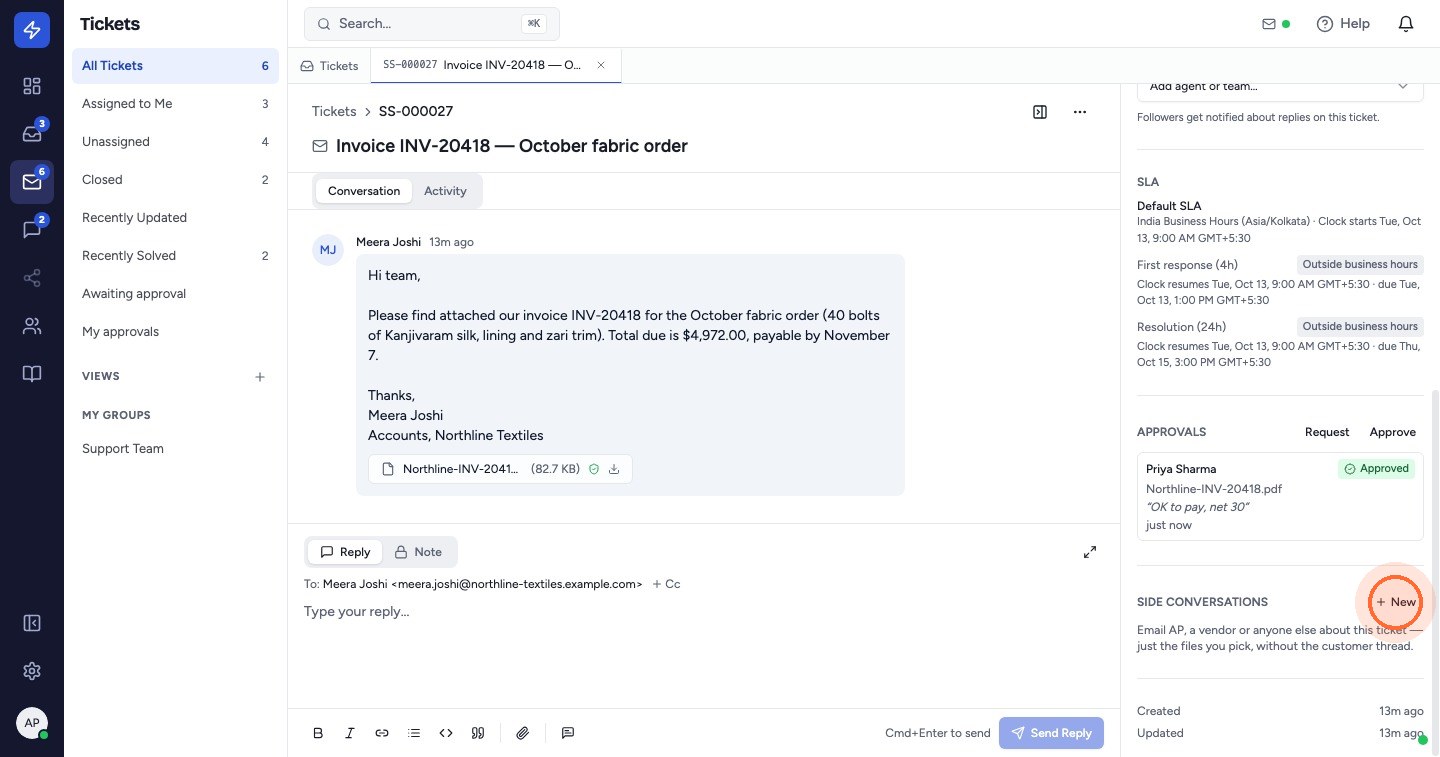
Task: Open the canned responses icon
Action: 568,733
